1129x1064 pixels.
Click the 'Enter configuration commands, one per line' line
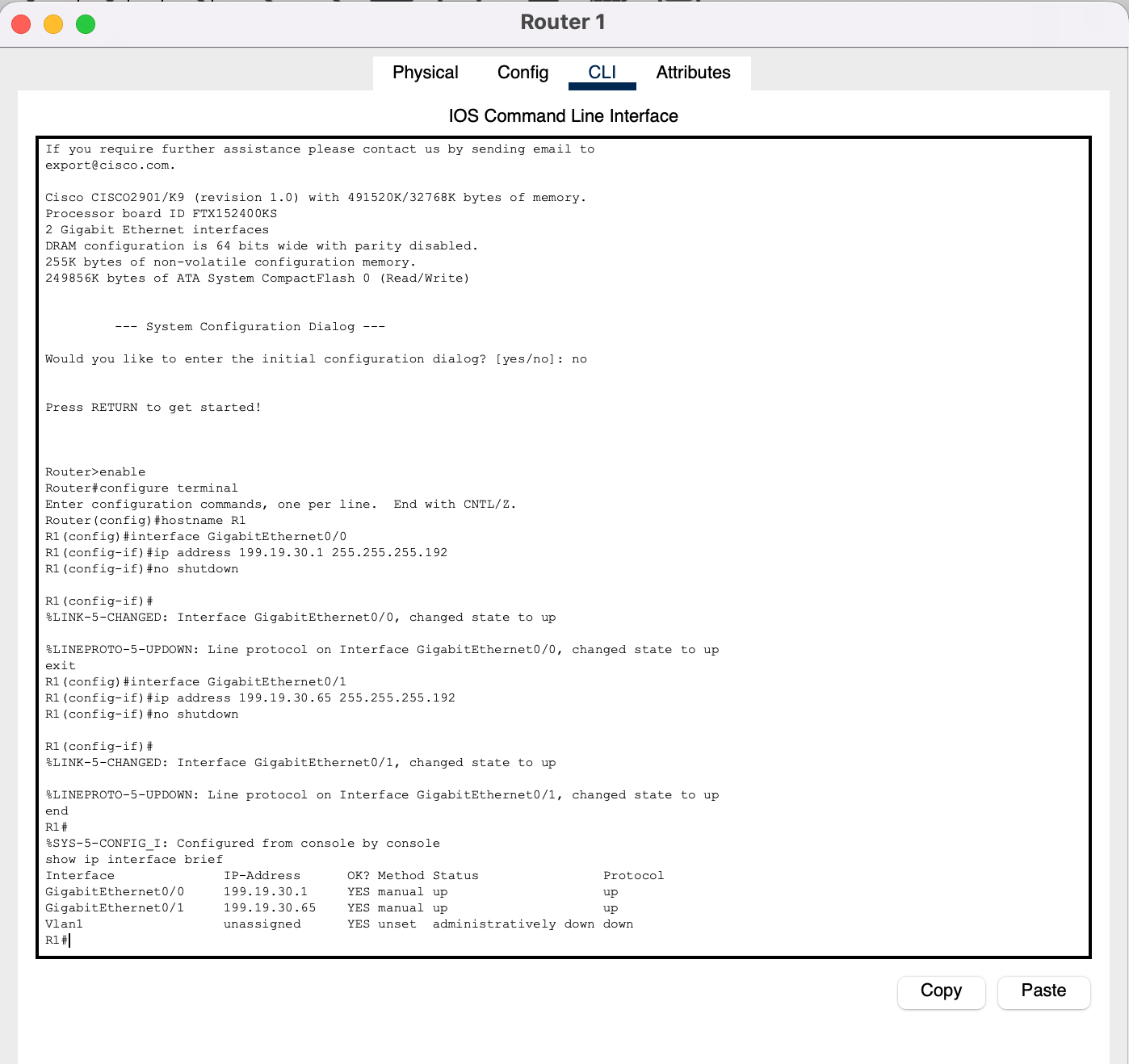[280, 505]
